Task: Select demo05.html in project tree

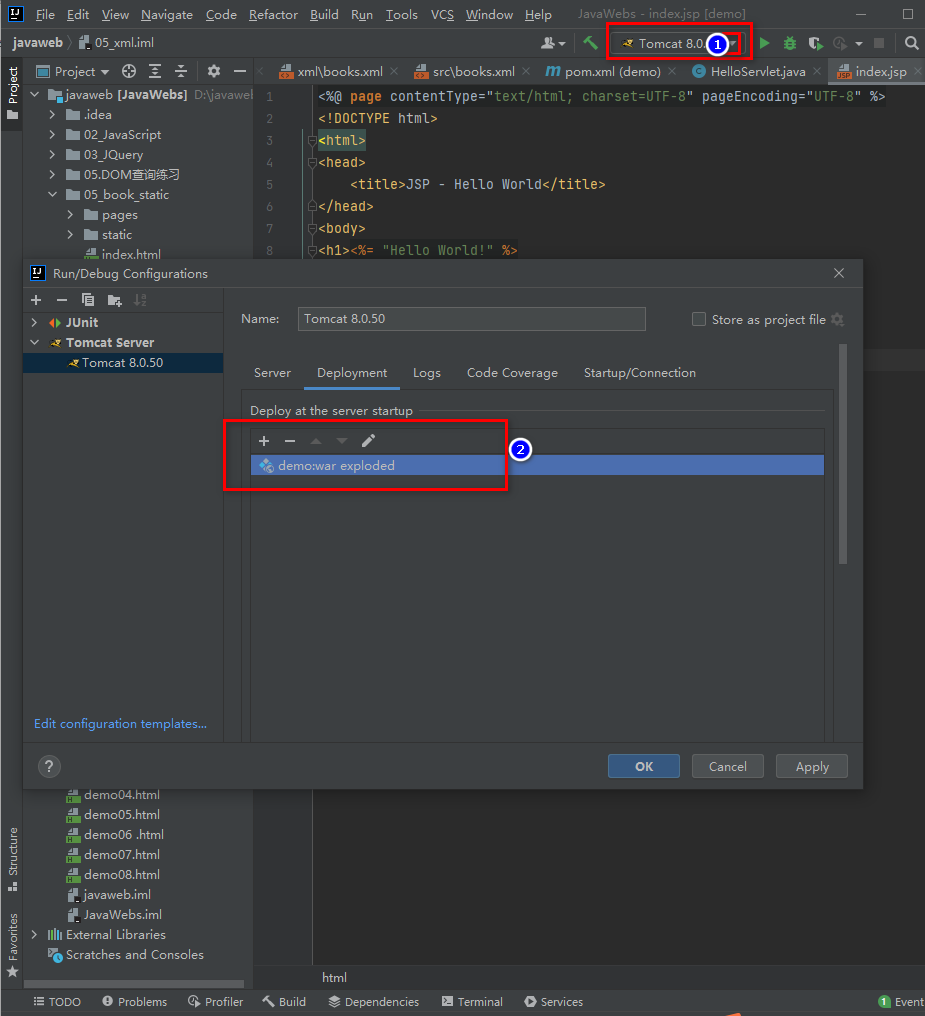Action: click(122, 814)
